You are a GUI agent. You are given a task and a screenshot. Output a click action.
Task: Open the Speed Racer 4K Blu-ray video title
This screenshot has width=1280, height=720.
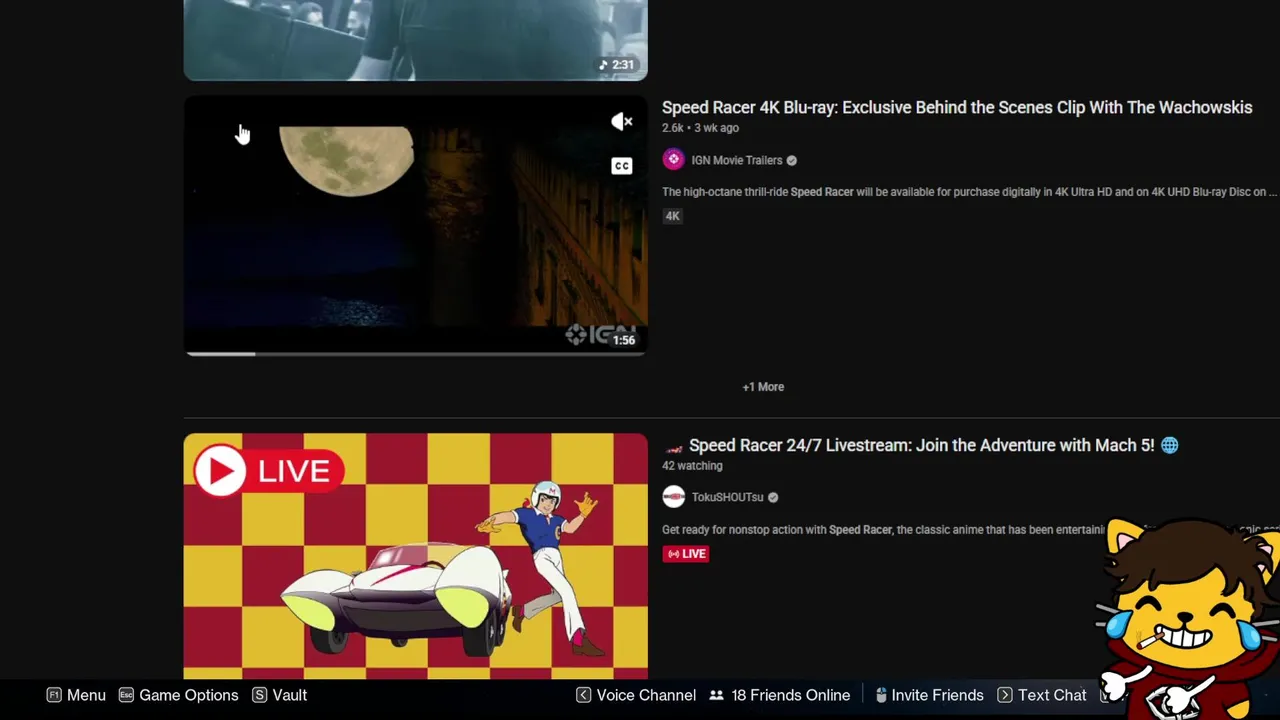coord(957,107)
